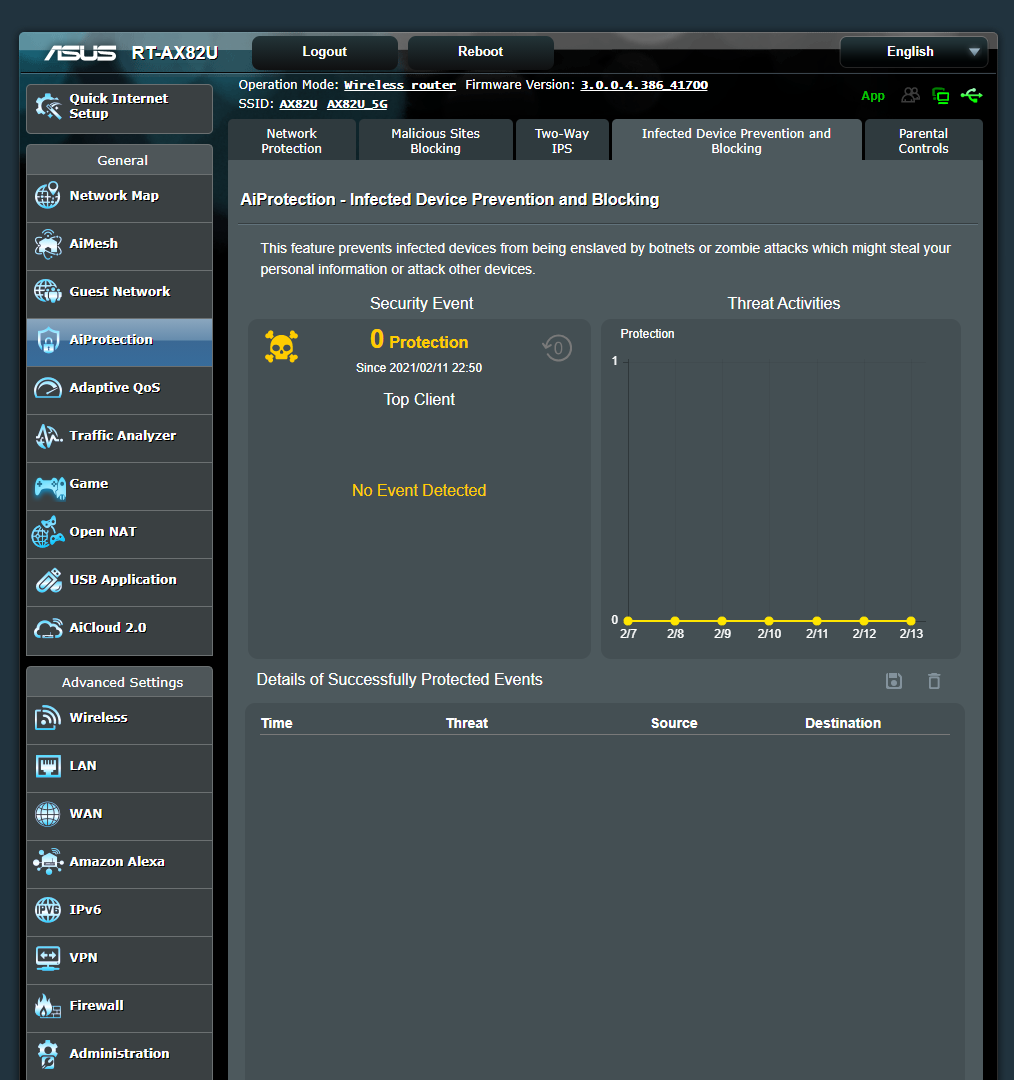This screenshot has height=1080, width=1014.
Task: Click the AiMesh icon in sidebar
Action: (x=48, y=244)
